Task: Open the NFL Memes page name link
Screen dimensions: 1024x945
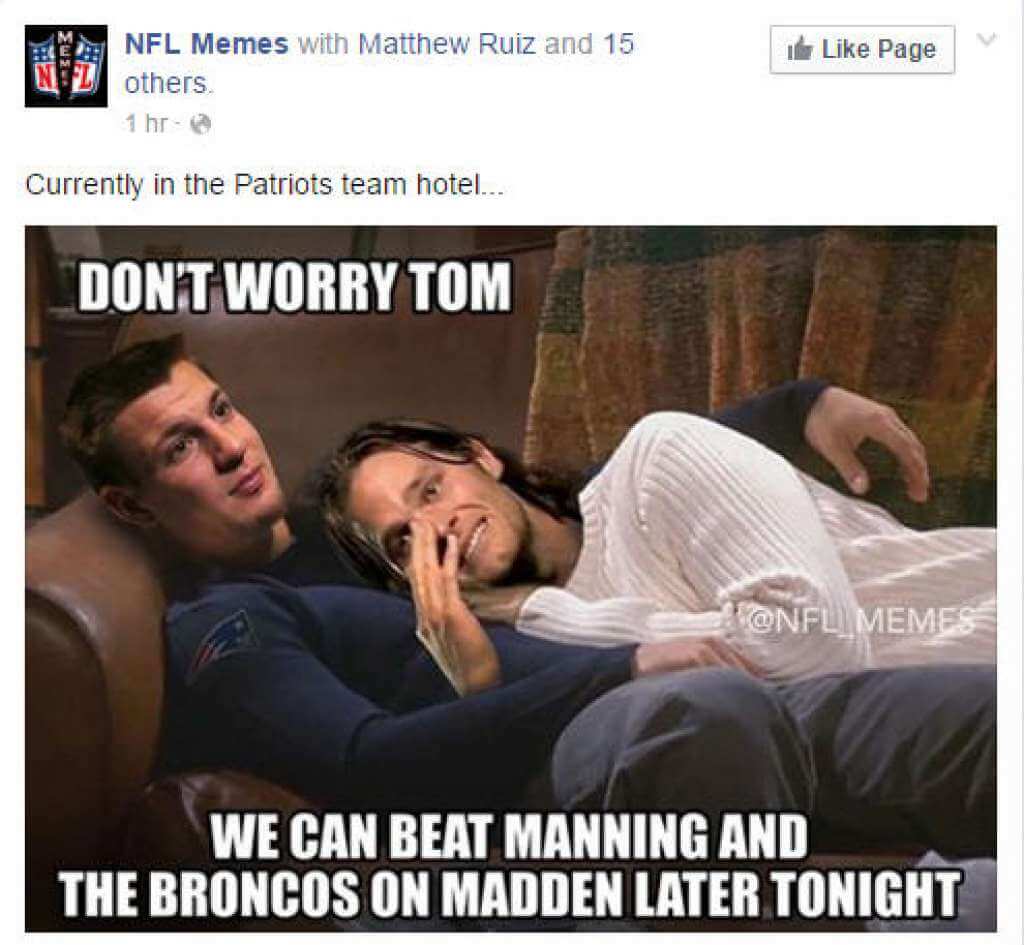Action: click(x=206, y=44)
